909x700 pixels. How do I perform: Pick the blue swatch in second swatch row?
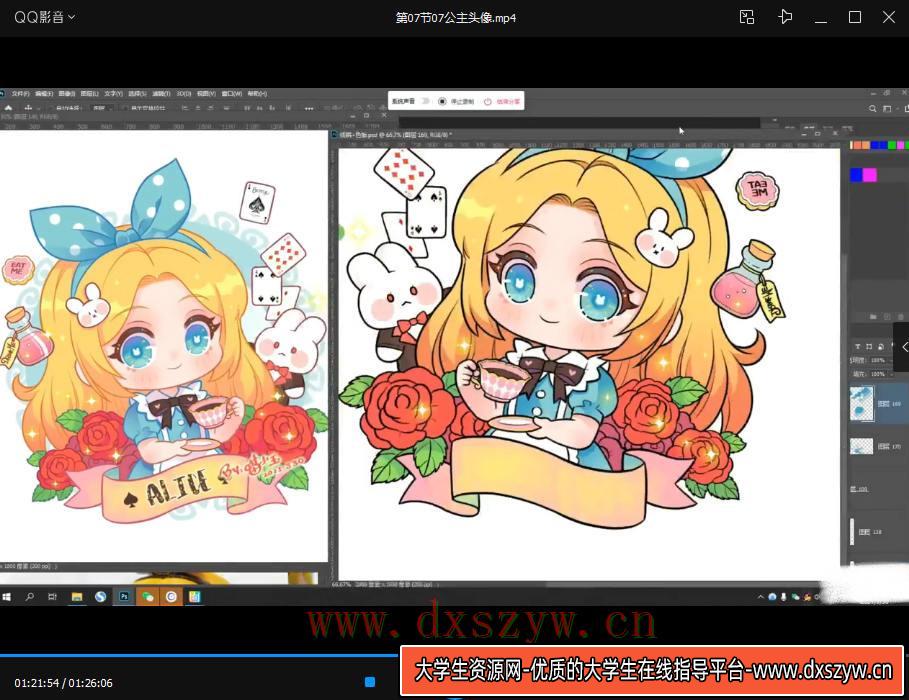(856, 175)
